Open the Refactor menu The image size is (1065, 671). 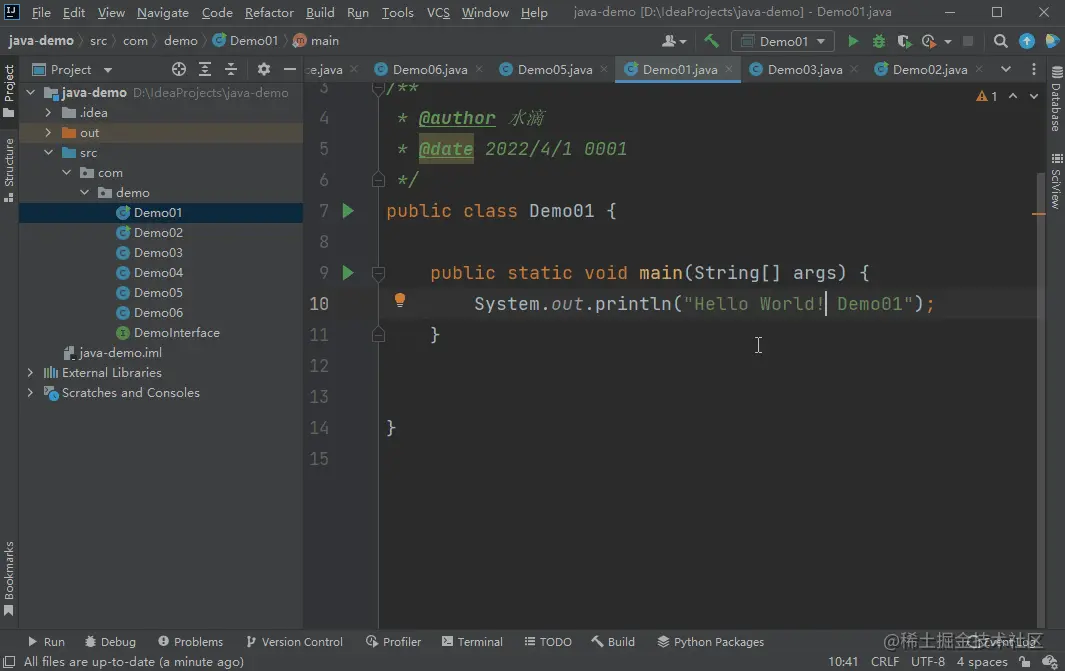click(269, 12)
